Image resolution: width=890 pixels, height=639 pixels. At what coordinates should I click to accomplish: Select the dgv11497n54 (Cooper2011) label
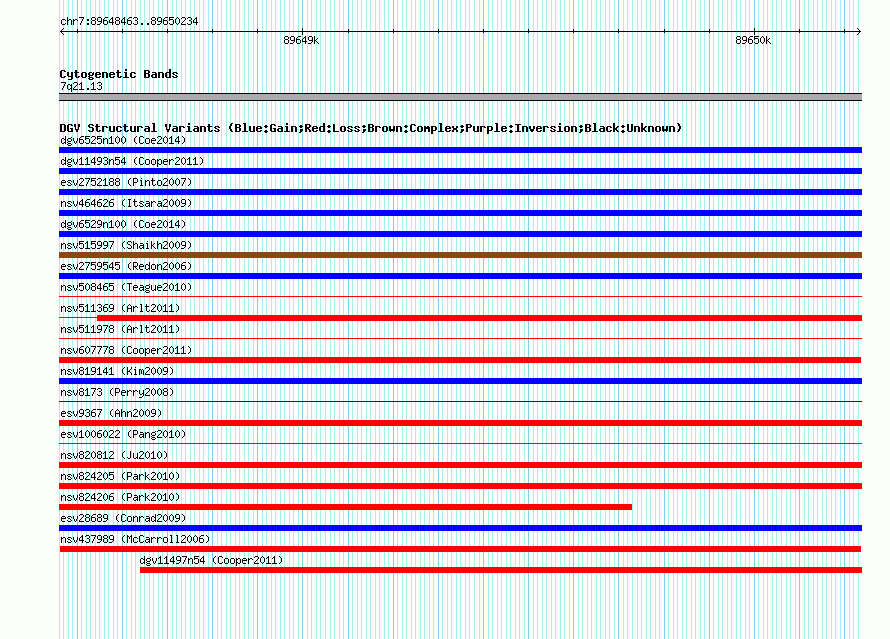pos(211,560)
